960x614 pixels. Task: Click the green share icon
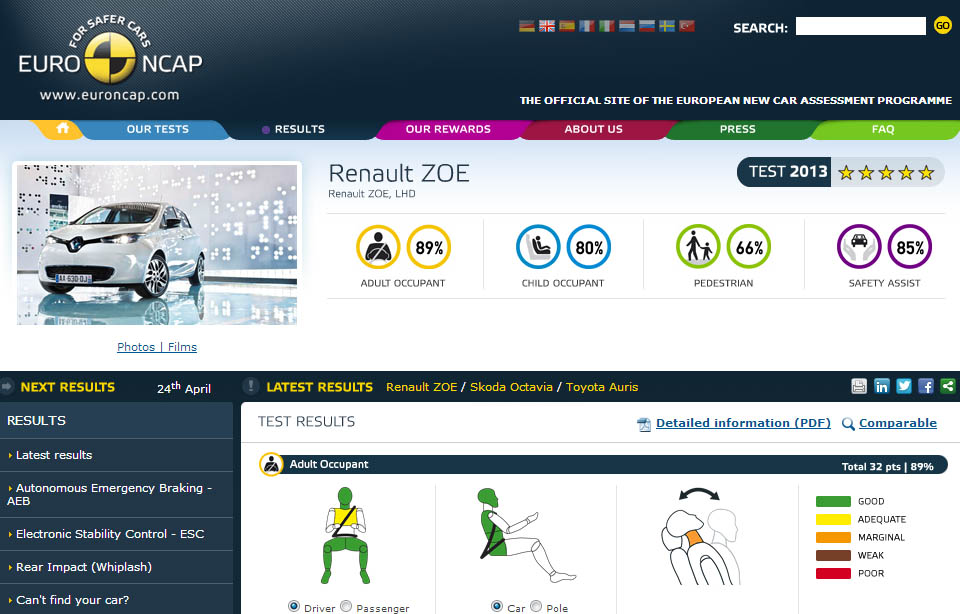pos(948,386)
